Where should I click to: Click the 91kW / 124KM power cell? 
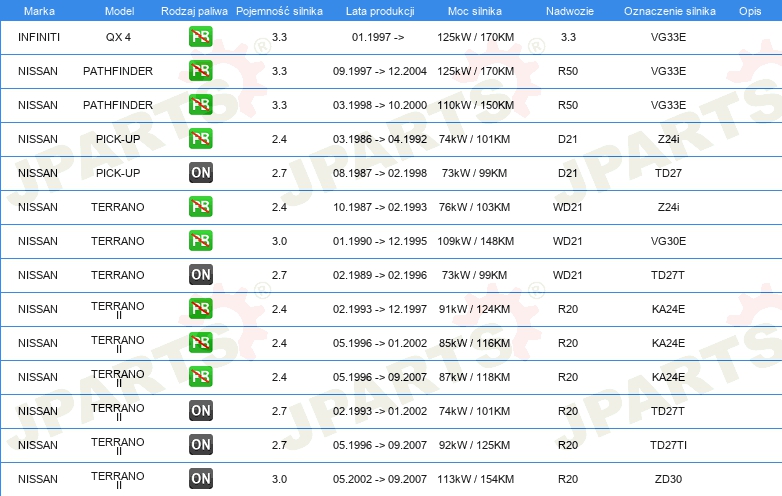(x=474, y=309)
